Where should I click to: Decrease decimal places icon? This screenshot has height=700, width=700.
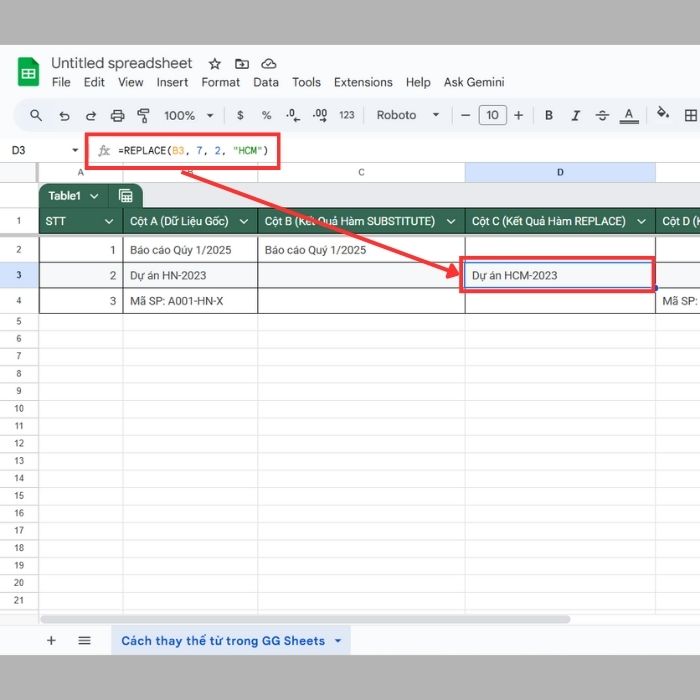click(293, 115)
